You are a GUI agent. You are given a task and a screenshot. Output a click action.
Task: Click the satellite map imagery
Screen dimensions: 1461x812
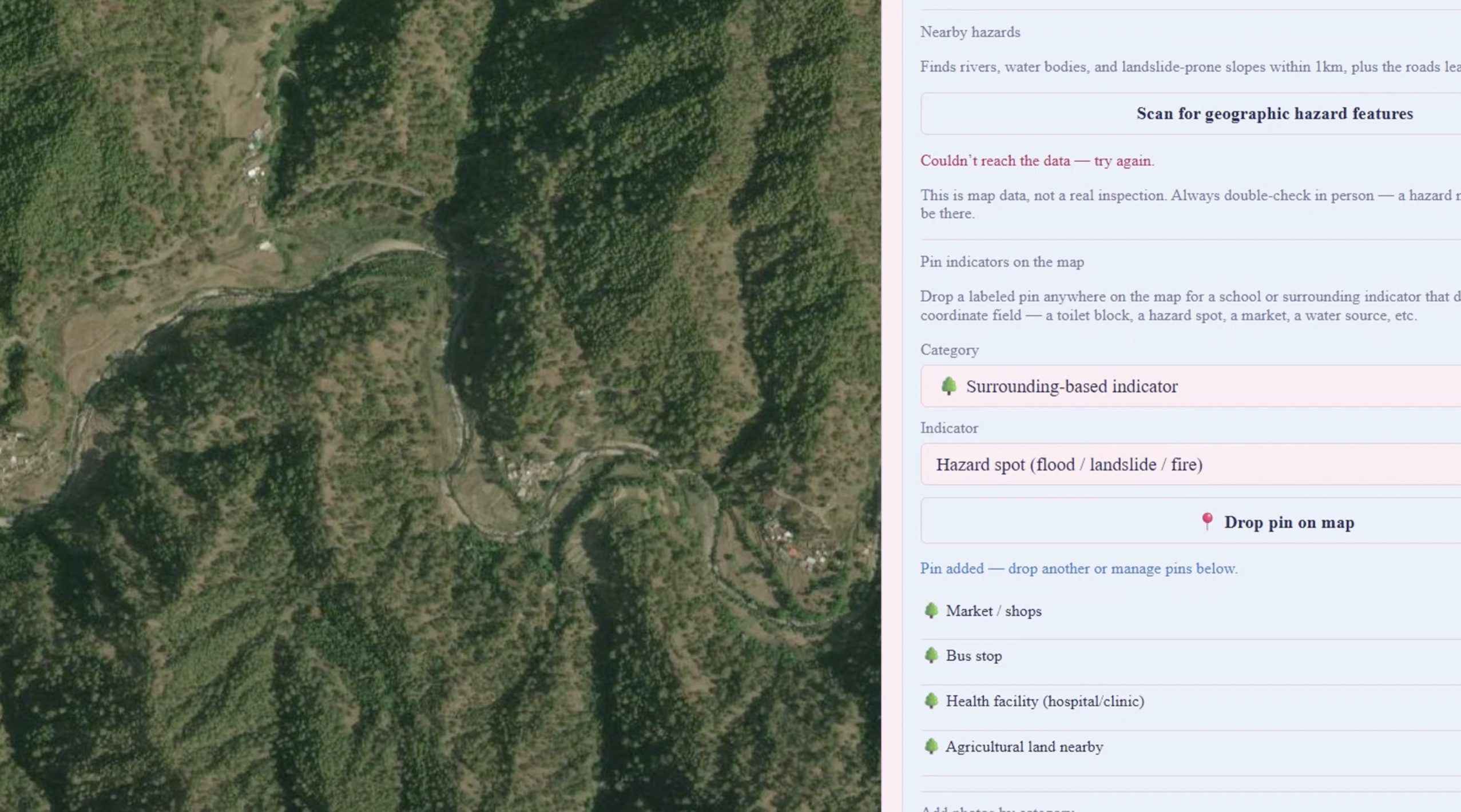click(440, 406)
